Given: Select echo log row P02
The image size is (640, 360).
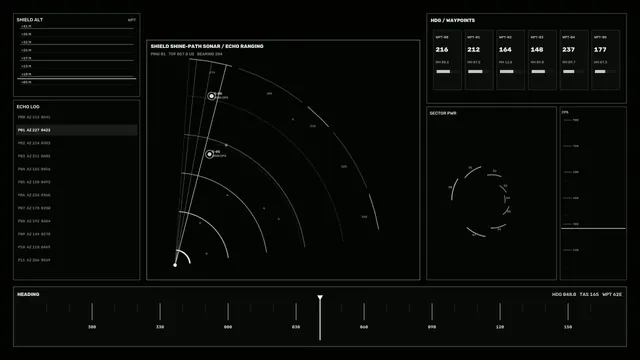Looking at the screenshot, I should (77, 143).
